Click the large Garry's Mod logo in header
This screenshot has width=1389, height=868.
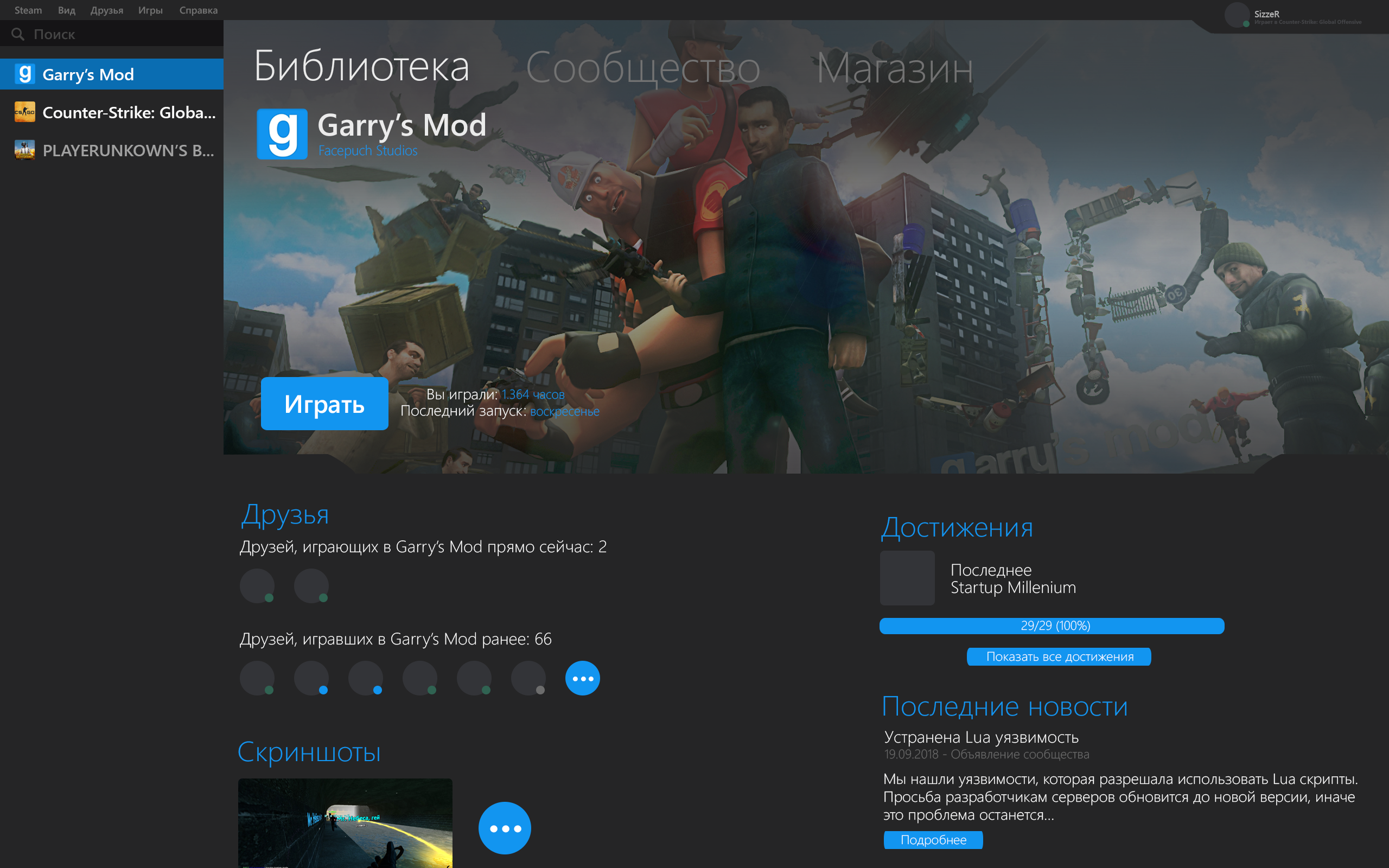[x=282, y=134]
